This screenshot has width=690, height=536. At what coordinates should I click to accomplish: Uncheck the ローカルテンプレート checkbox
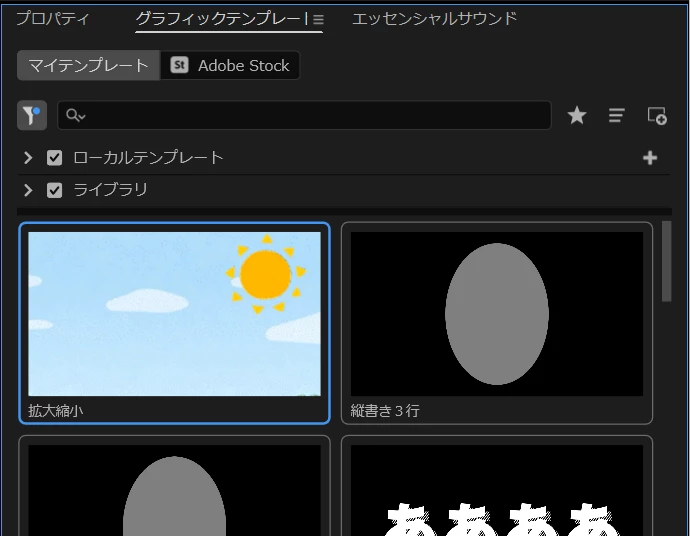[55, 158]
